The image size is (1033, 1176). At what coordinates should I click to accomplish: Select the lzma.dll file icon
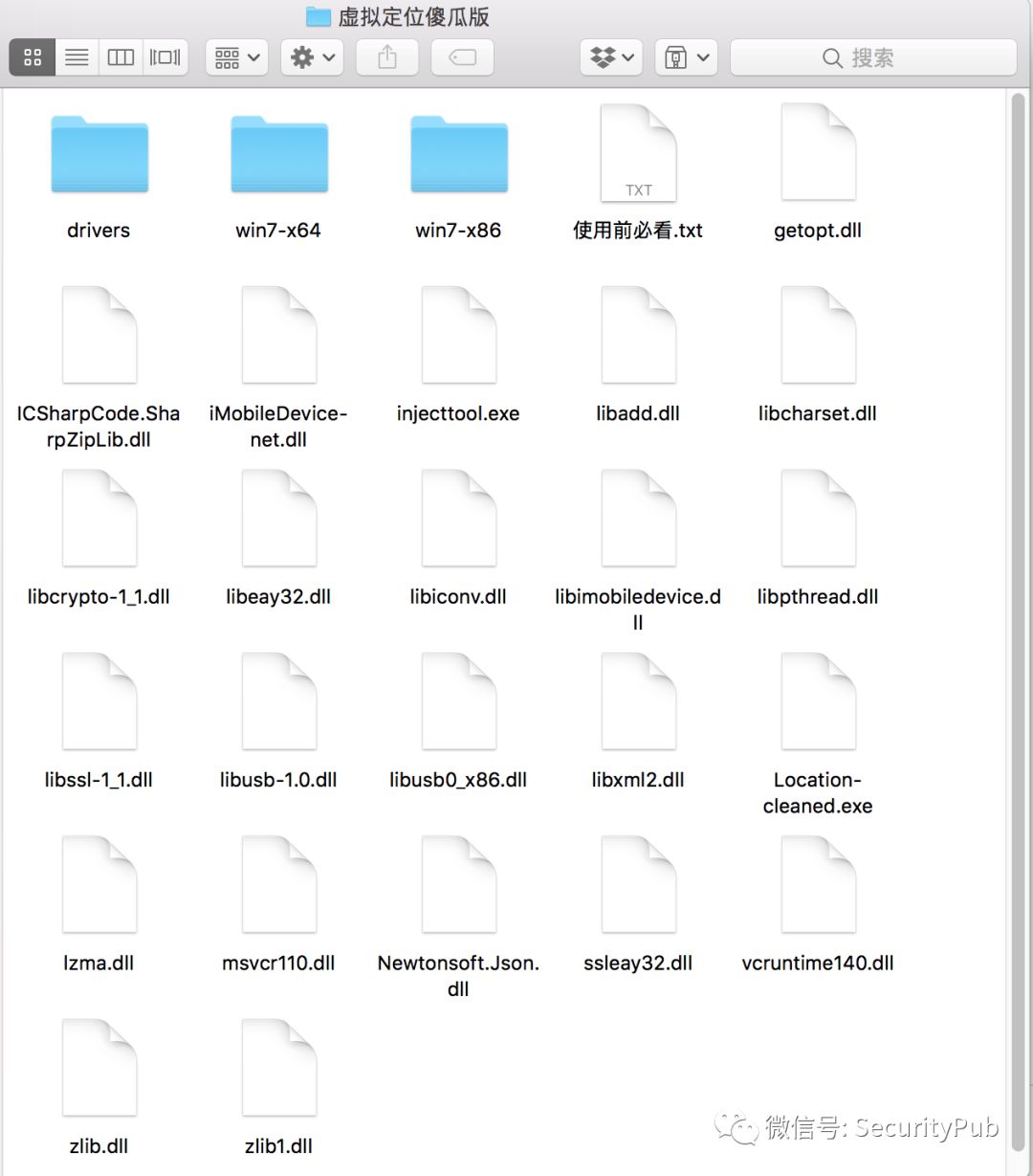[x=99, y=885]
